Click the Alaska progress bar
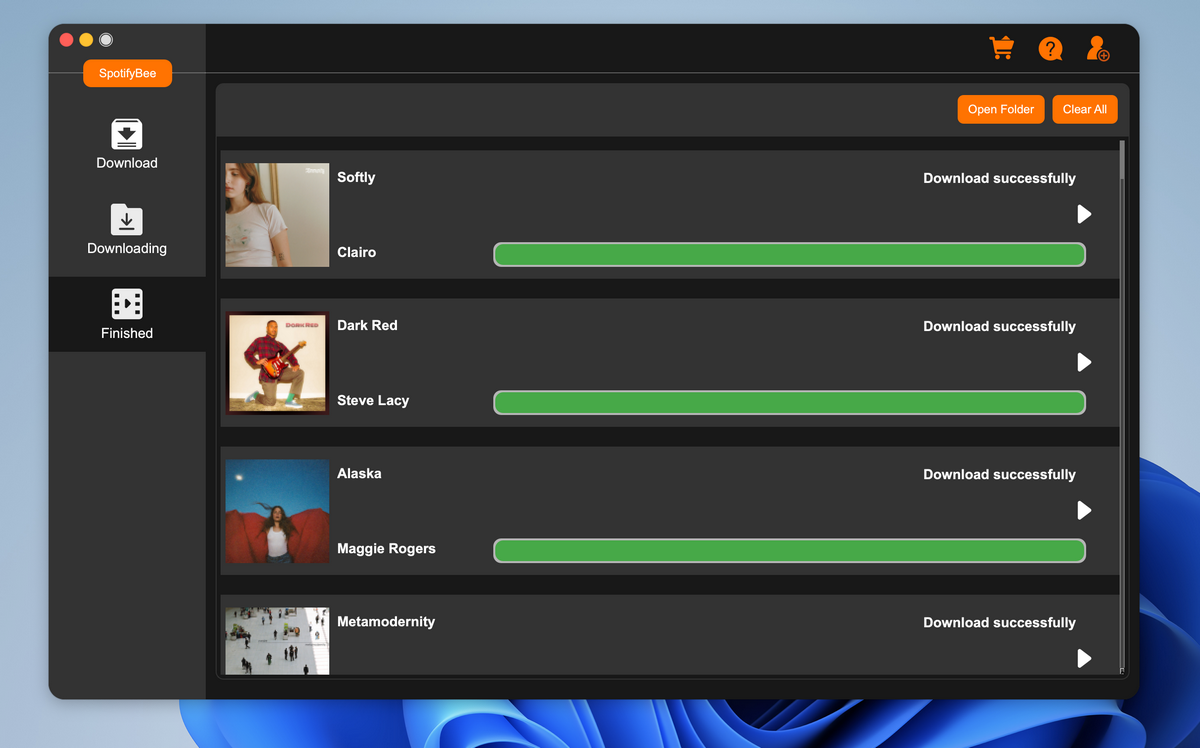Image resolution: width=1200 pixels, height=748 pixels. click(x=789, y=550)
